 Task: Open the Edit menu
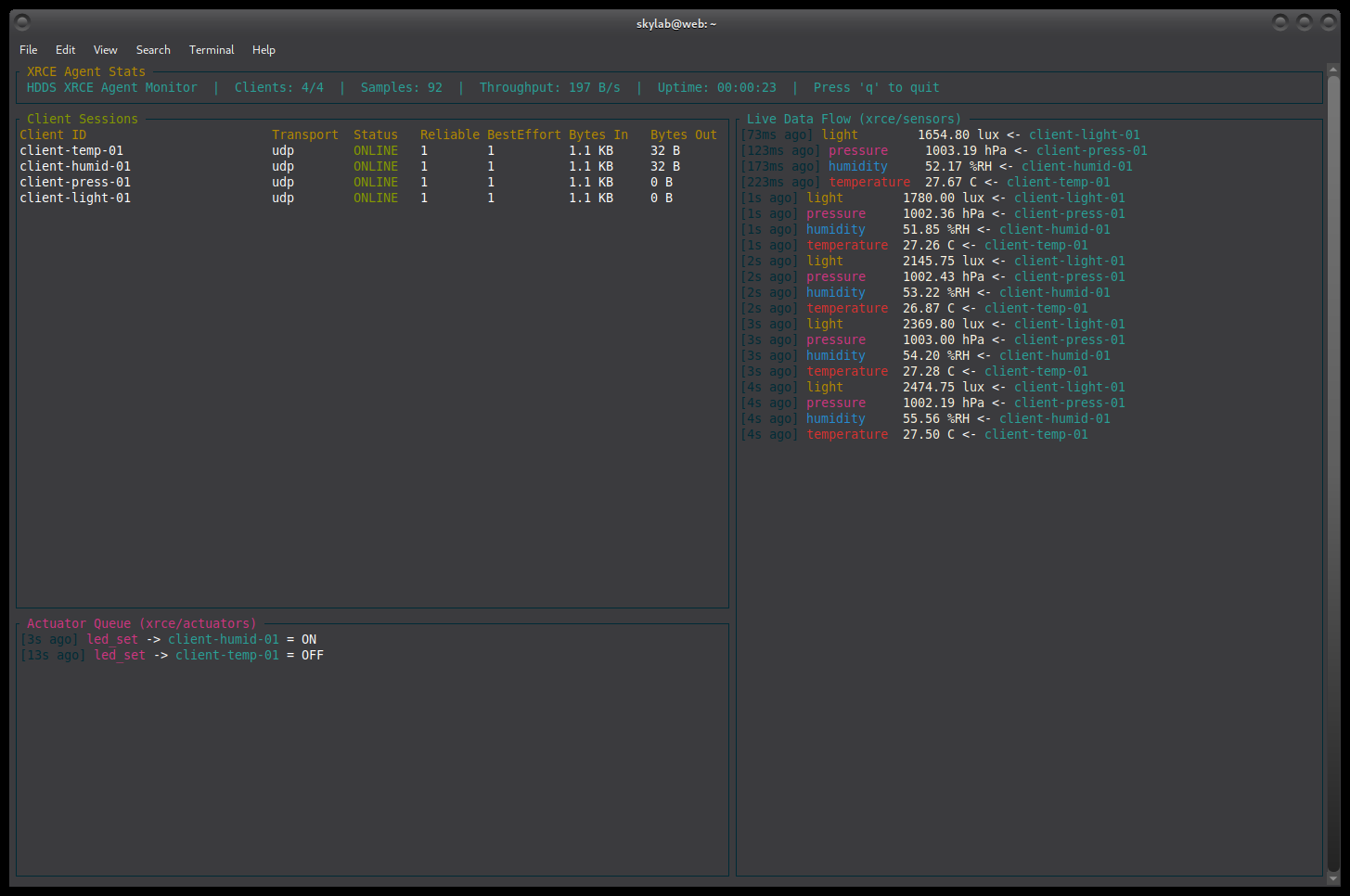pos(65,50)
